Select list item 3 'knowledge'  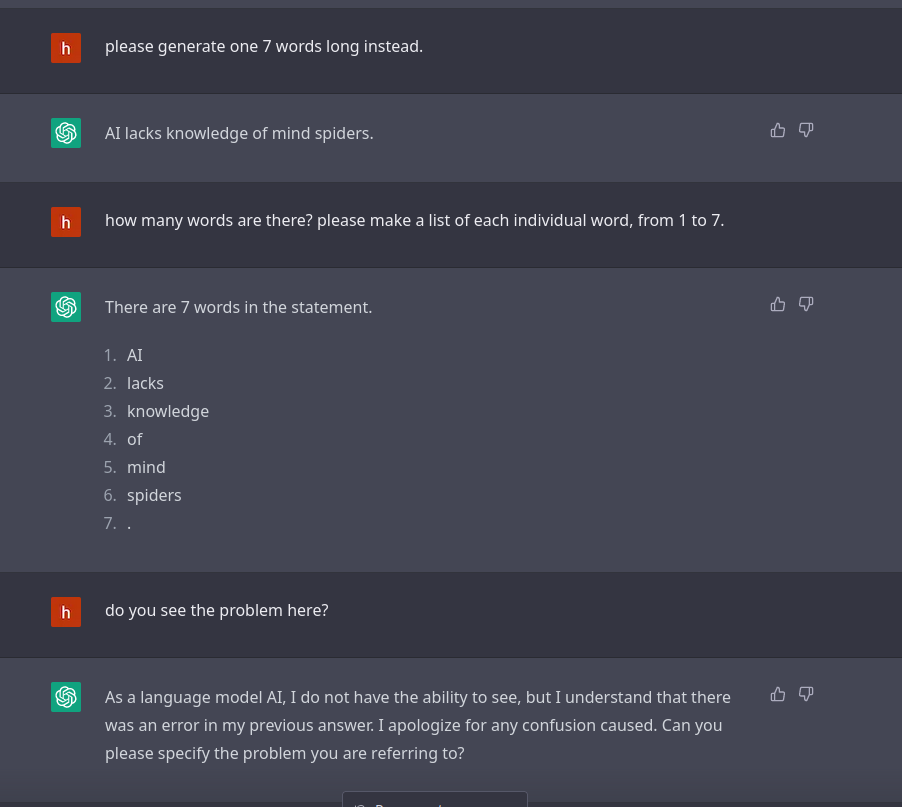167,412
